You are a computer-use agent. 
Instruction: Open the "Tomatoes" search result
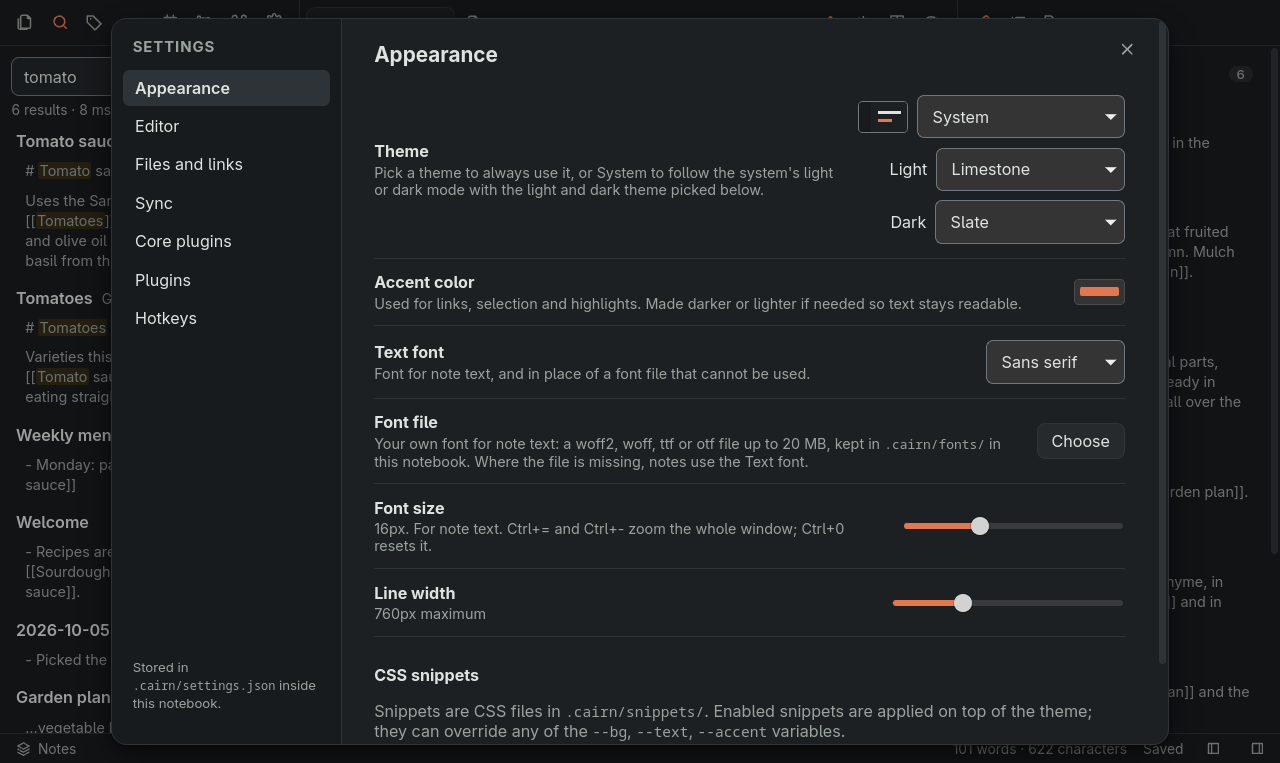tap(54, 298)
